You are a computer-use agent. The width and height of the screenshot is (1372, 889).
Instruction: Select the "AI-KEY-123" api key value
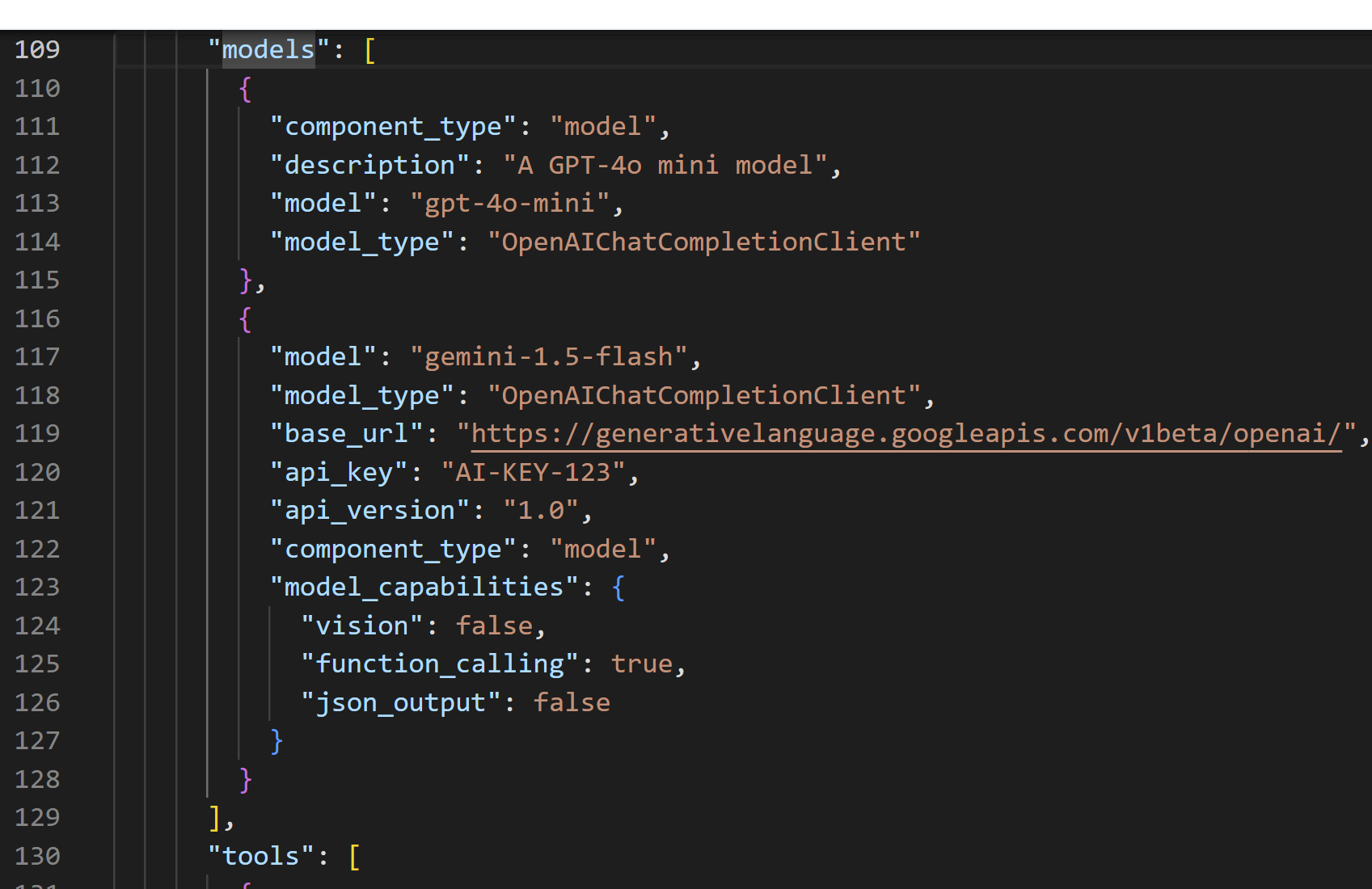click(x=534, y=471)
